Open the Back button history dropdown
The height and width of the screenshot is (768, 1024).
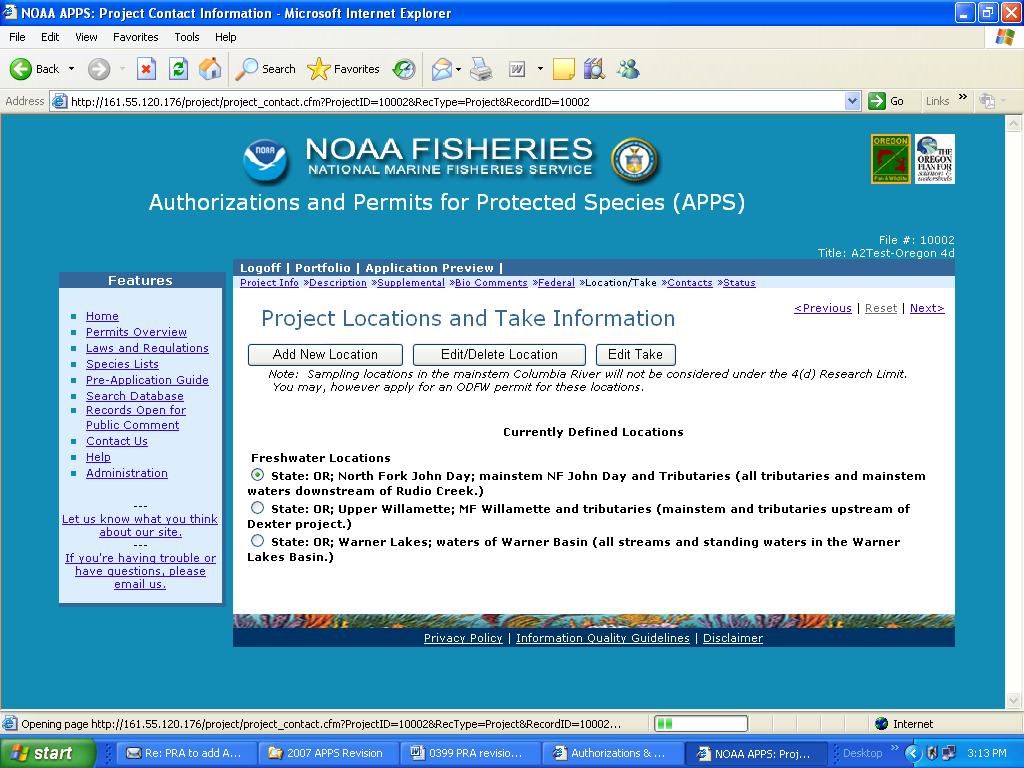[x=71, y=69]
